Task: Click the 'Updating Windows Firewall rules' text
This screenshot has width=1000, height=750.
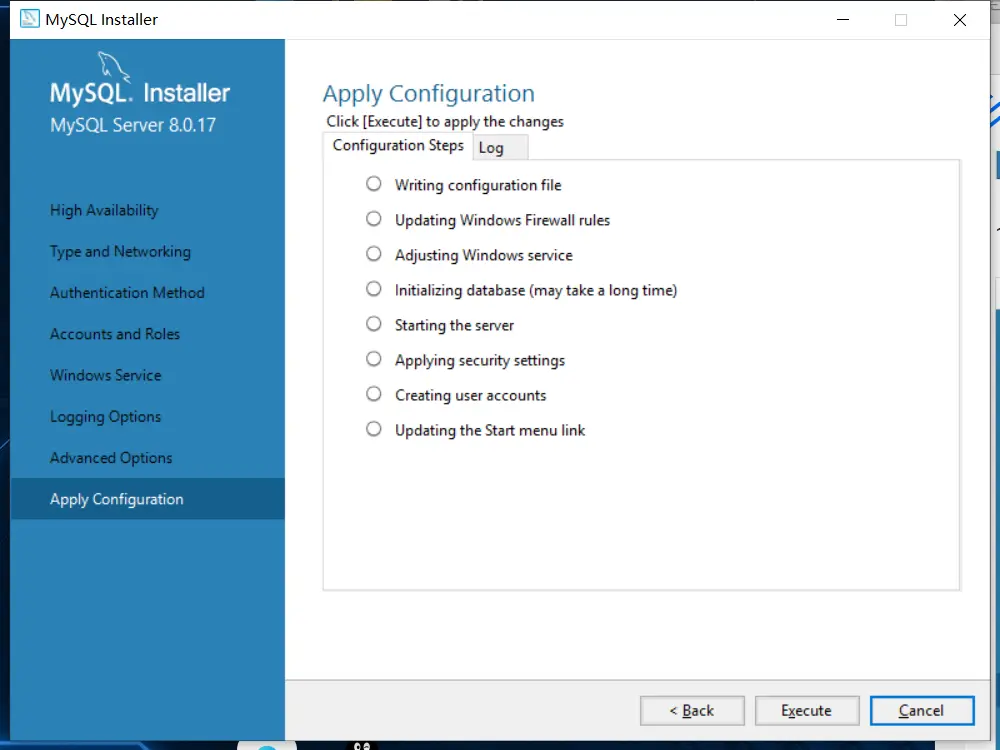Action: point(503,221)
